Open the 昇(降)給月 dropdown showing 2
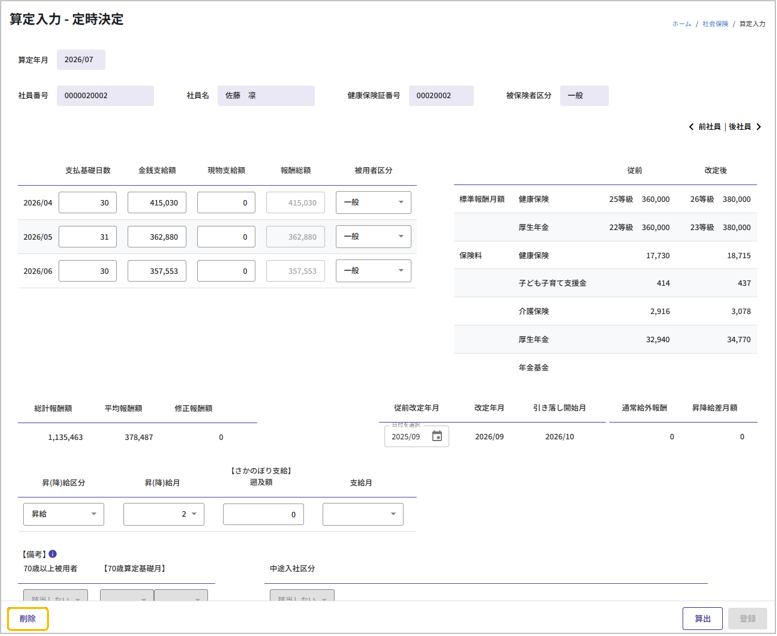The image size is (777, 636). (x=163, y=515)
